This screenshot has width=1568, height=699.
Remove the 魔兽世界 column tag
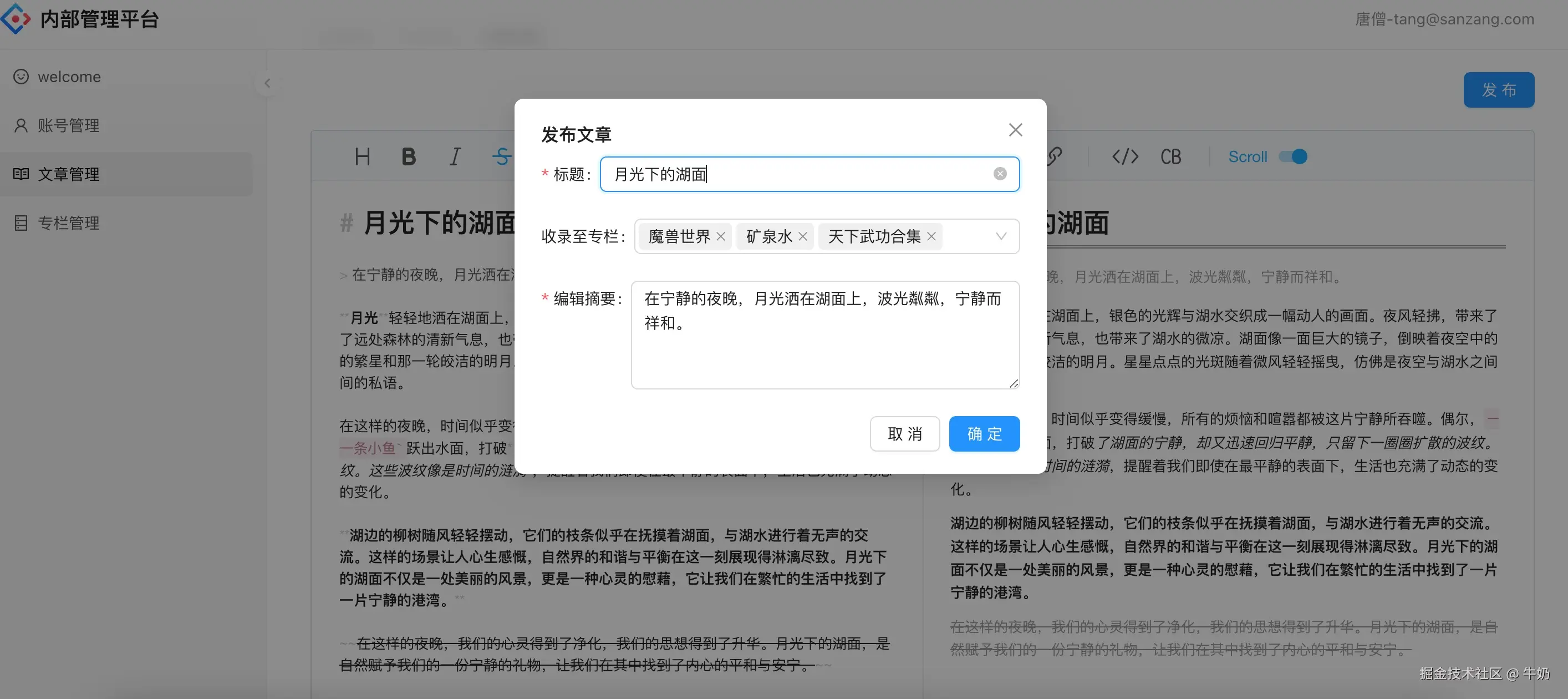(721, 236)
